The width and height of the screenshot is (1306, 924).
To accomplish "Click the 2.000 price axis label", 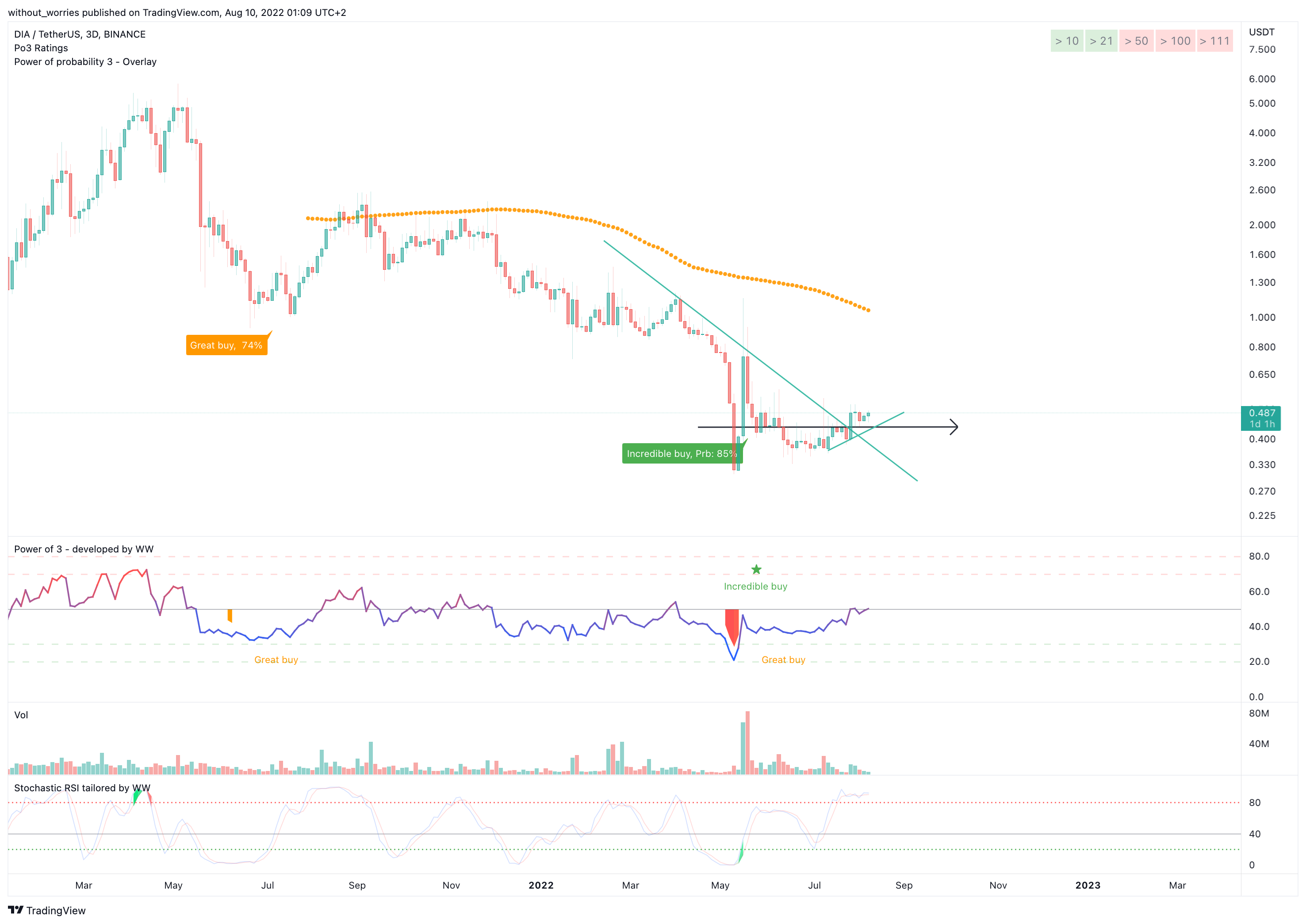I will [1262, 225].
